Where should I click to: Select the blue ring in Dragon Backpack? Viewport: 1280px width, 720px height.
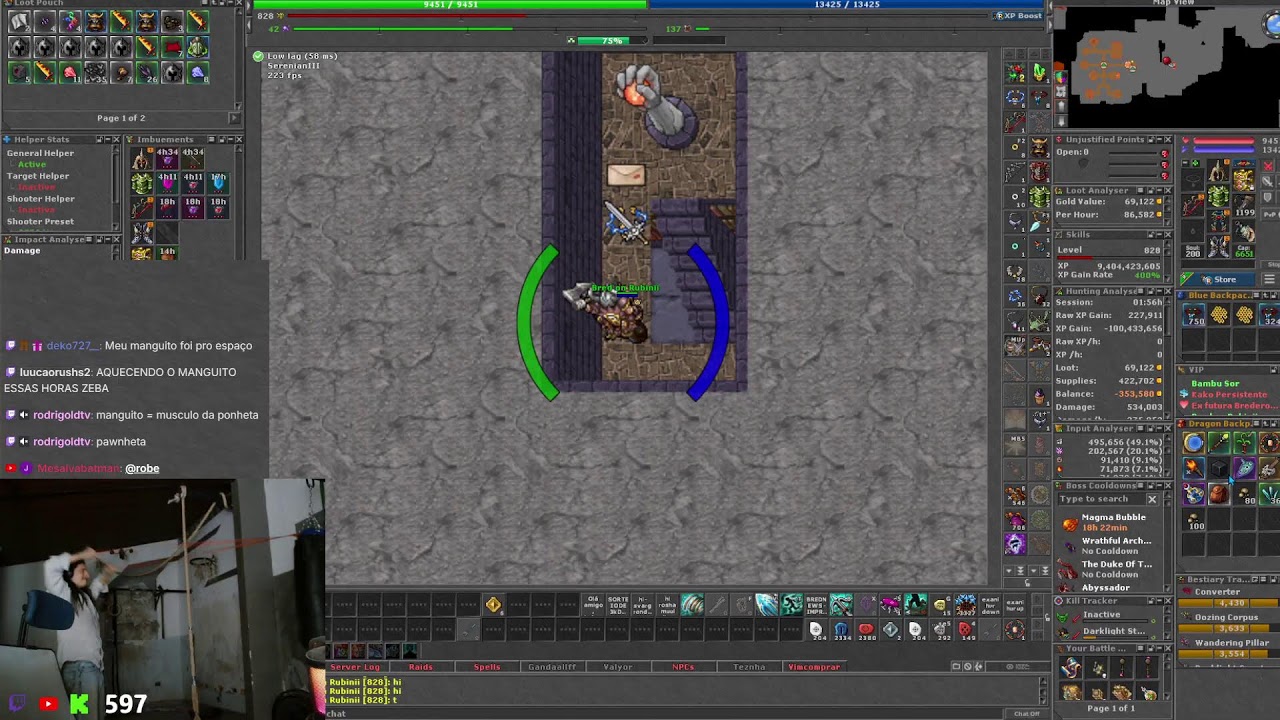(1194, 443)
